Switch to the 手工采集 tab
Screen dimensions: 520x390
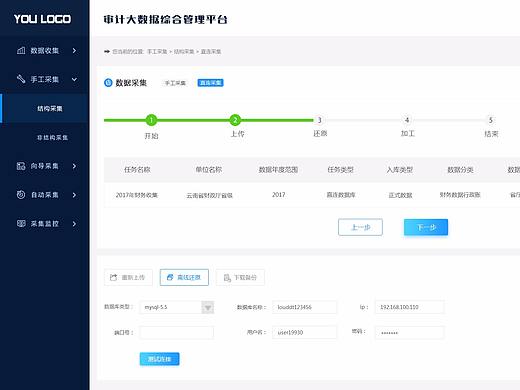(x=175, y=83)
